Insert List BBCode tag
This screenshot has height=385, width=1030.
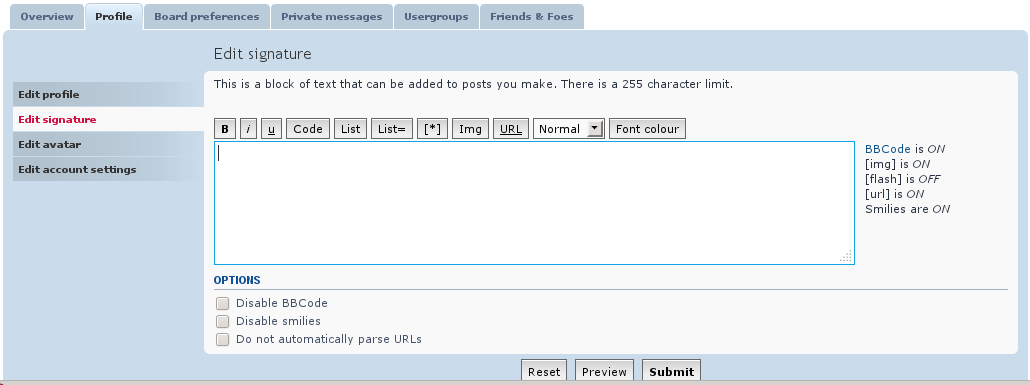tap(350, 129)
